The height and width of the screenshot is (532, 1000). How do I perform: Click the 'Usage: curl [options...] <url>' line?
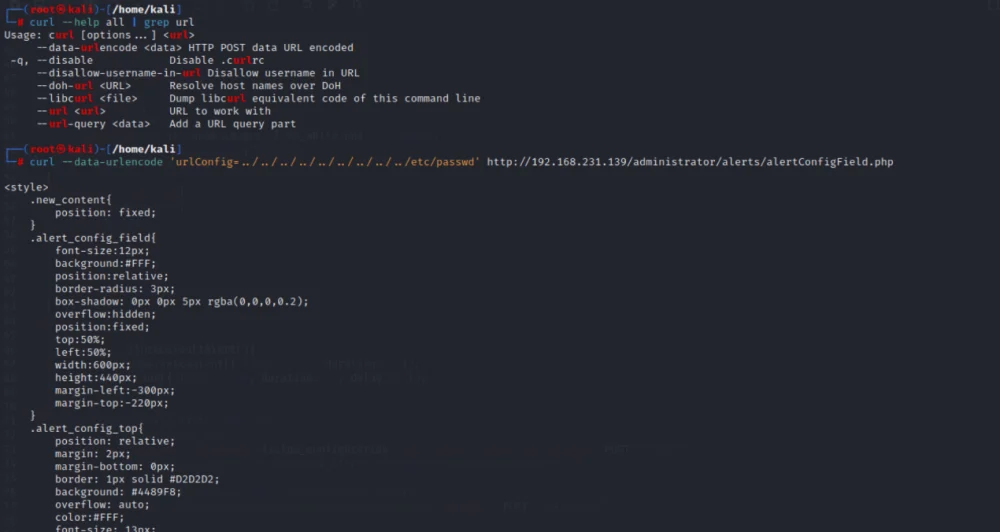(99, 35)
